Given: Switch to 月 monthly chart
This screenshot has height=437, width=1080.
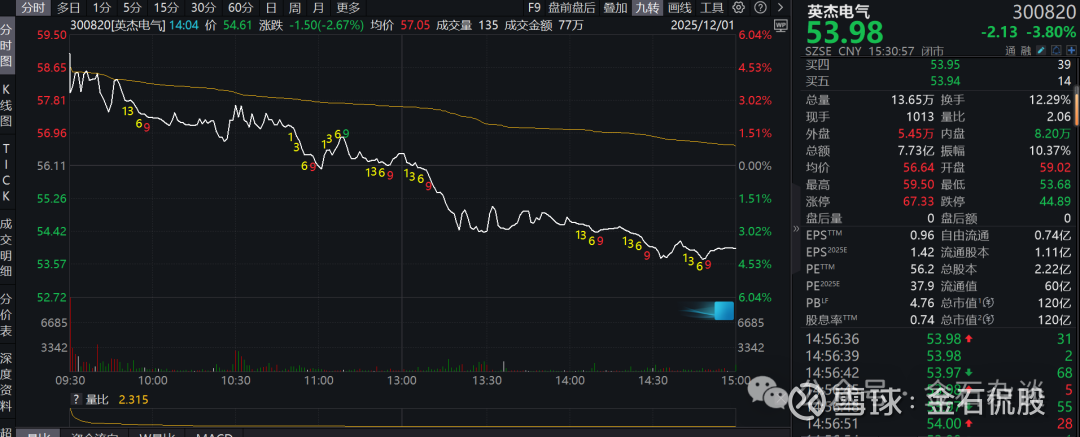Looking at the screenshot, I should click(317, 8).
